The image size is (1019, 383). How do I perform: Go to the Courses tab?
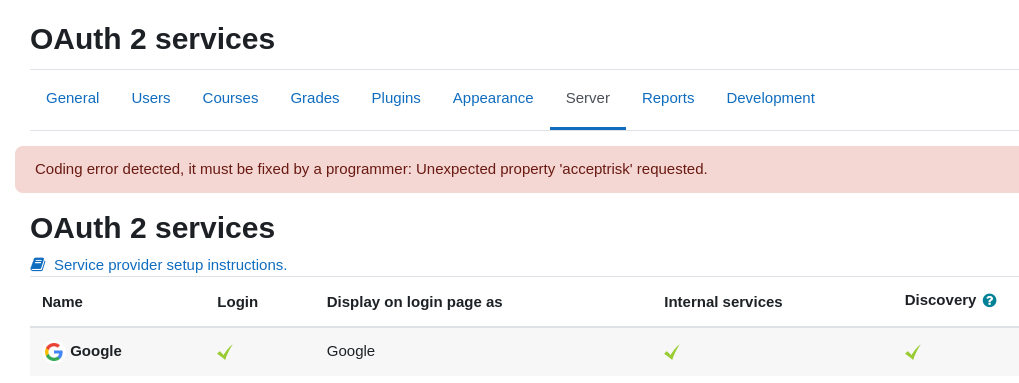pyautogui.click(x=230, y=98)
